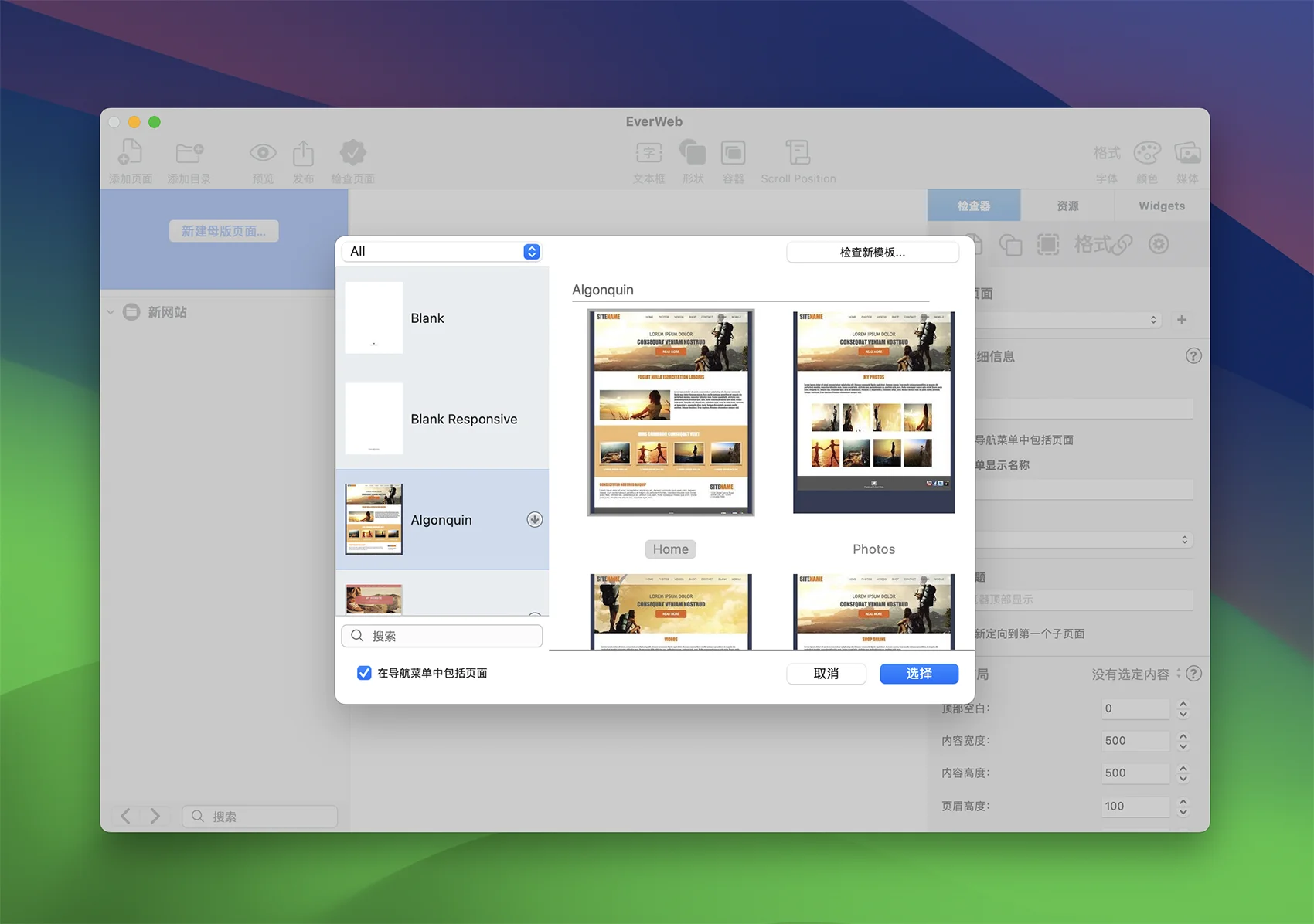
Task: Click the 页眉高度 value field
Action: [x=1135, y=807]
